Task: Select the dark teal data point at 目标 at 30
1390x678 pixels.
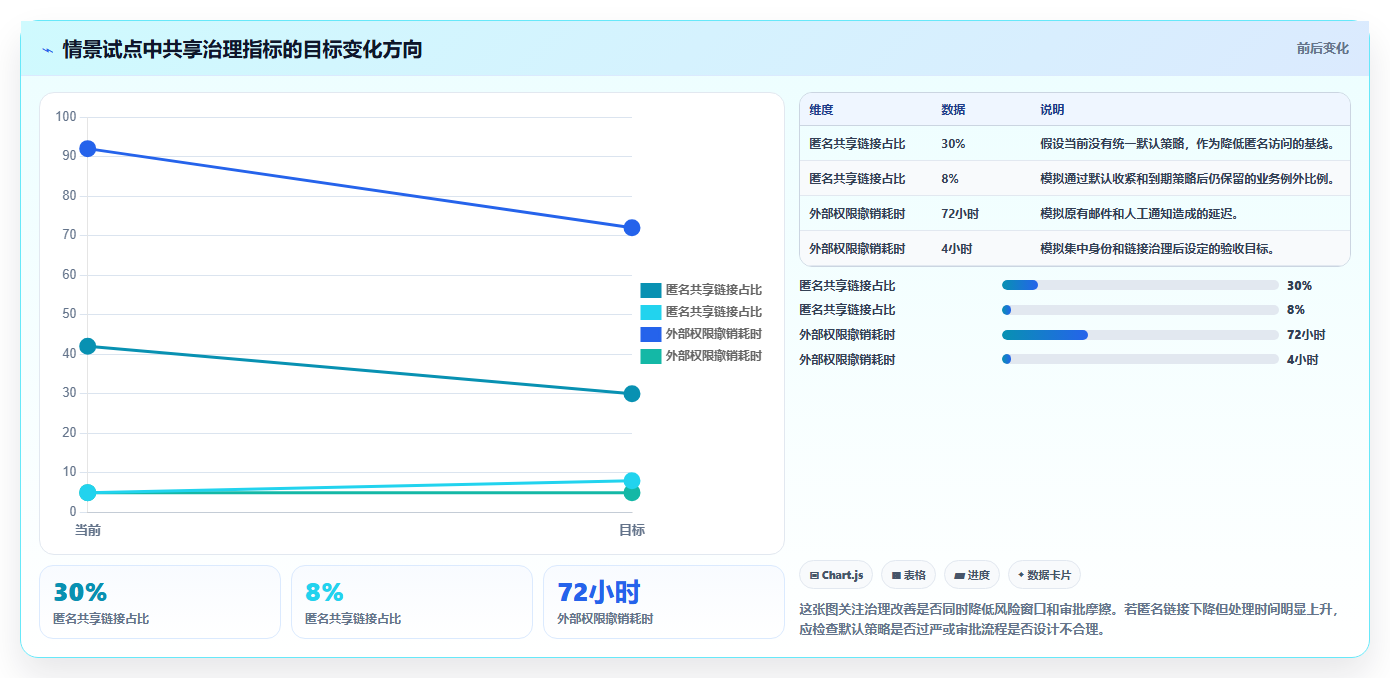Action: 632,394
